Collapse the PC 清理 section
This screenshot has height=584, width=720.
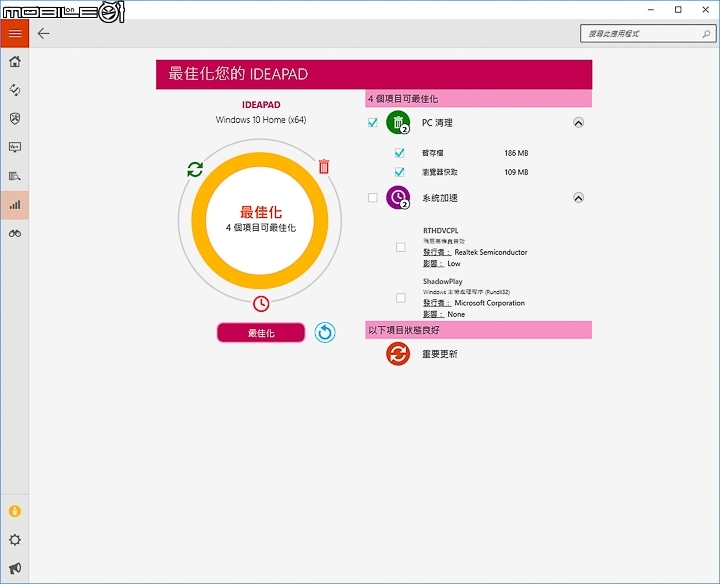tap(579, 123)
